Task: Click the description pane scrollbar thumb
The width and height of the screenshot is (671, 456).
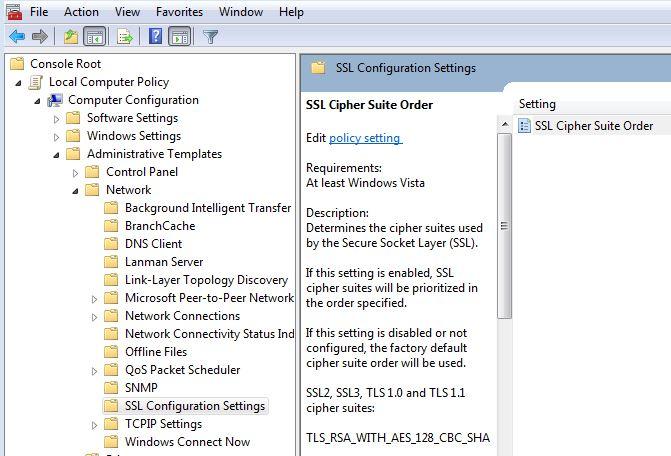Action: pos(505,226)
